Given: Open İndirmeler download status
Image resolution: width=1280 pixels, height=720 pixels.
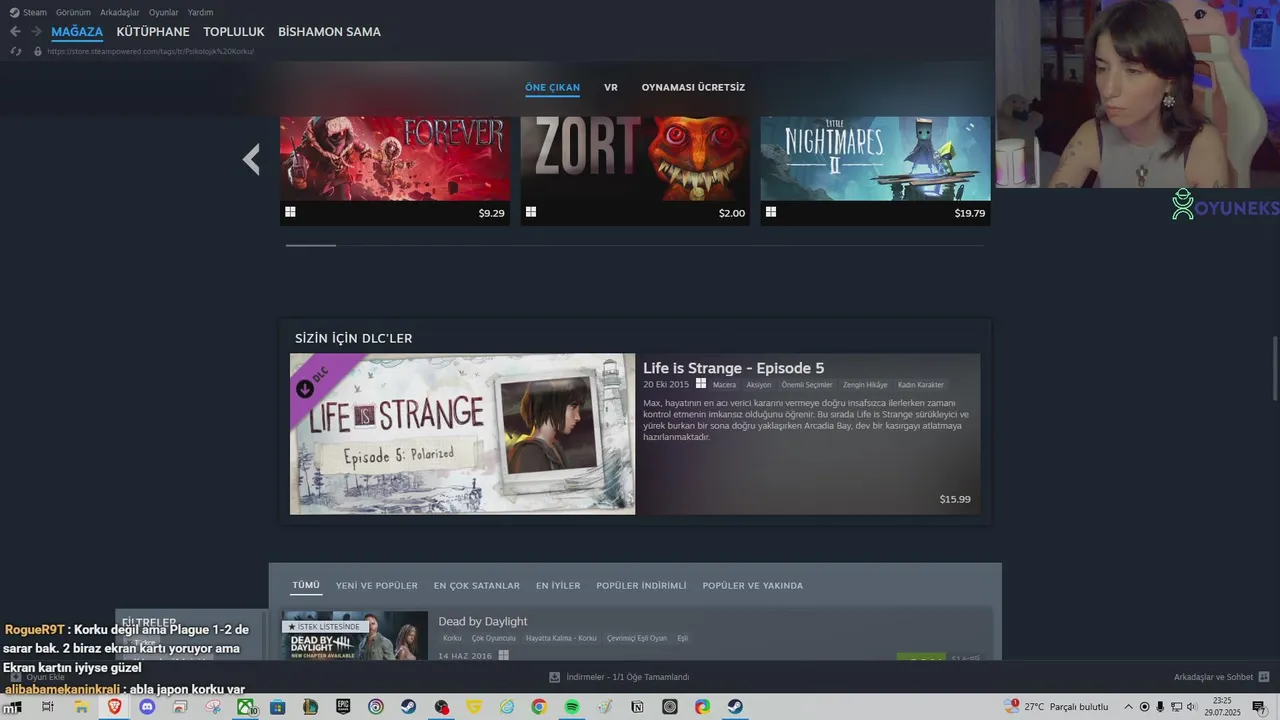Looking at the screenshot, I should 627,677.
